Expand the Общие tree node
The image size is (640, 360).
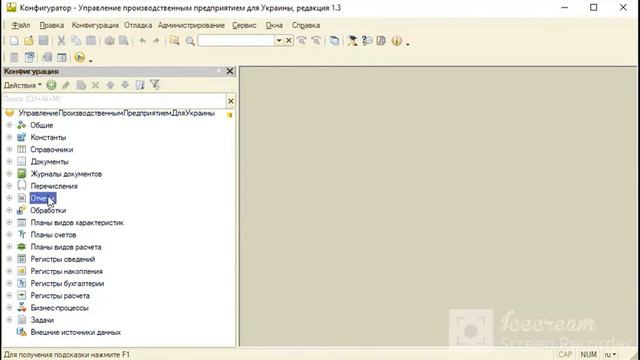coord(9,125)
